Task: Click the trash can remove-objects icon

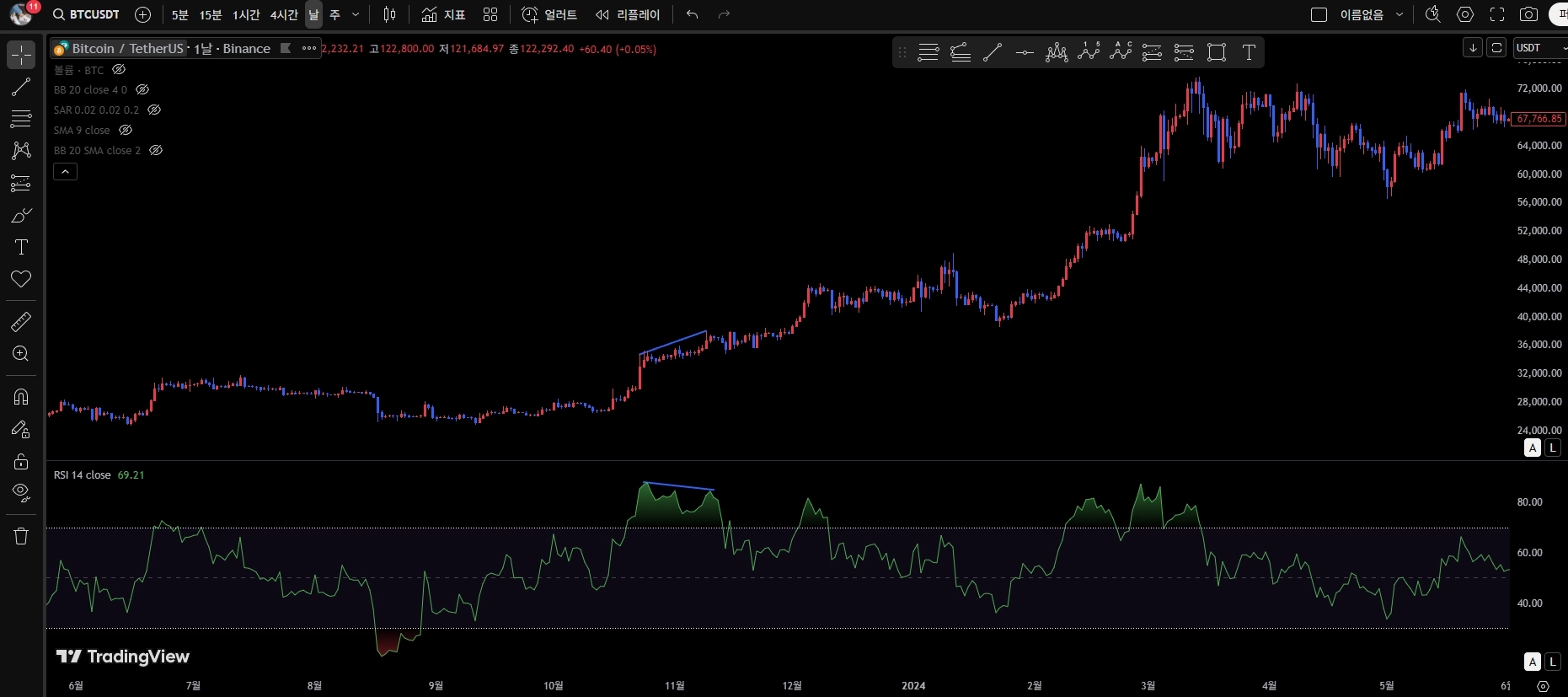Action: (21, 536)
